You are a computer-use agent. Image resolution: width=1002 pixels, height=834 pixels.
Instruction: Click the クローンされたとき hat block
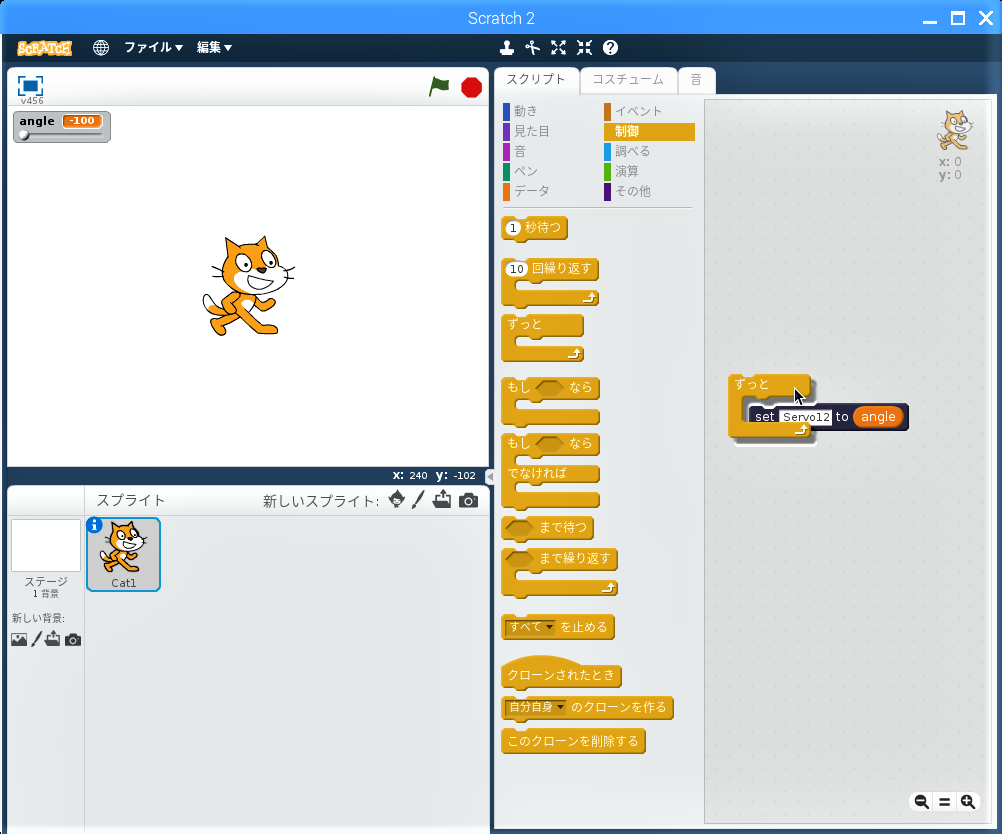(x=561, y=675)
